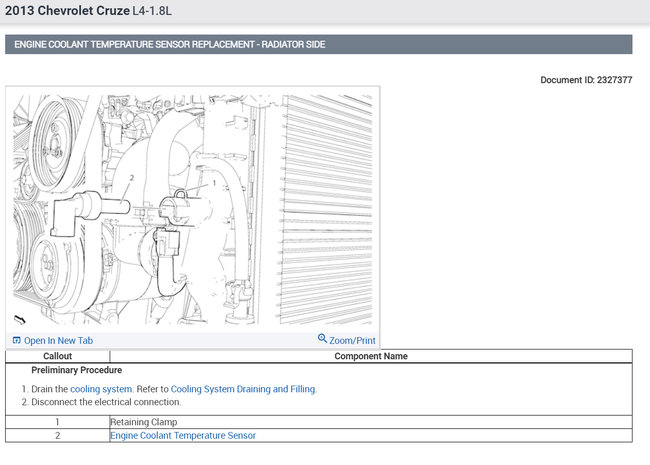
Task: Click callout number 1 table cell
Action: pyautogui.click(x=58, y=422)
